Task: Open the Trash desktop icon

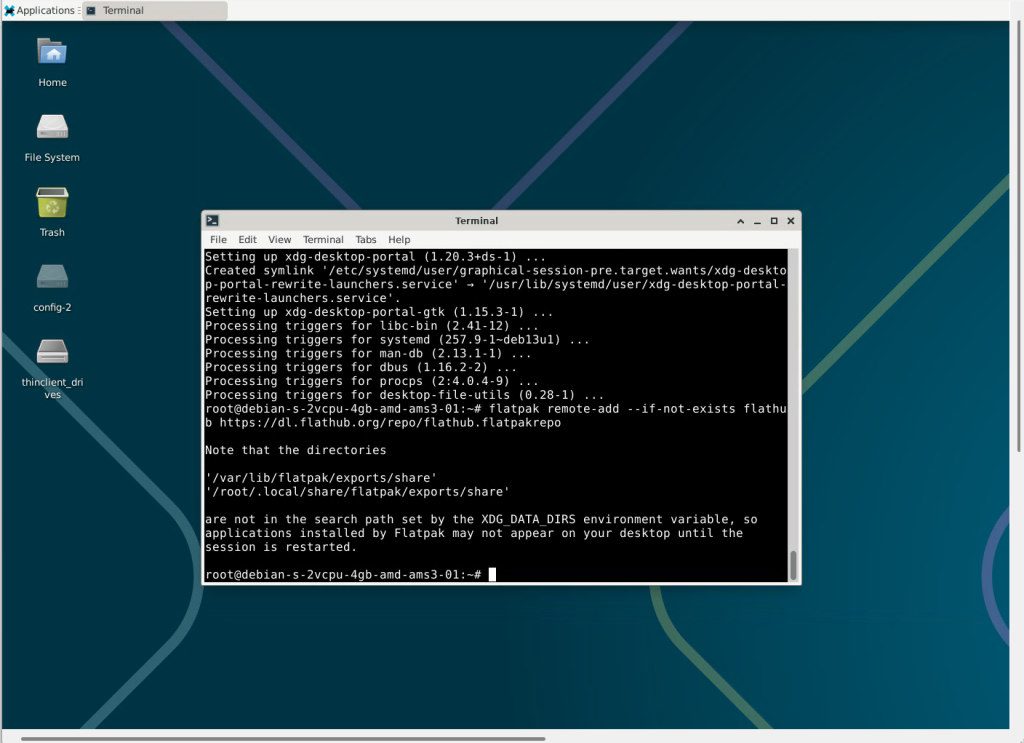Action: click(52, 203)
